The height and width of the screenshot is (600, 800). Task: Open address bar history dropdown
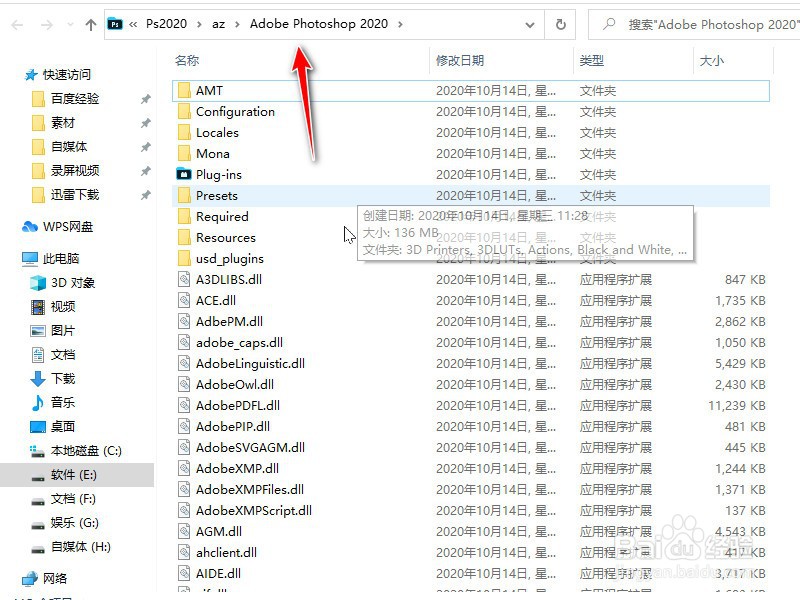(530, 24)
